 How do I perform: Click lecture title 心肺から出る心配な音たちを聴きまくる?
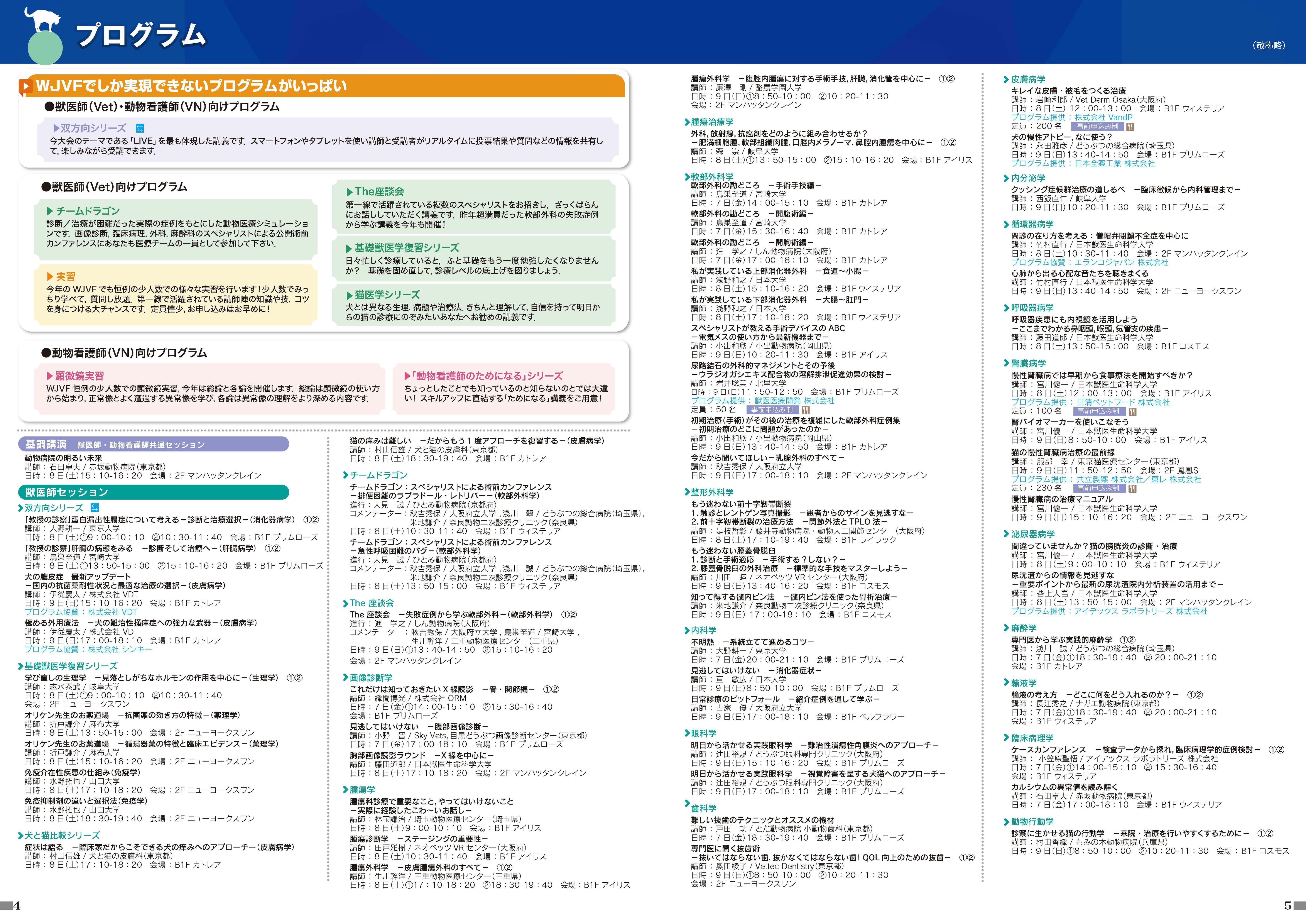pos(1080,273)
